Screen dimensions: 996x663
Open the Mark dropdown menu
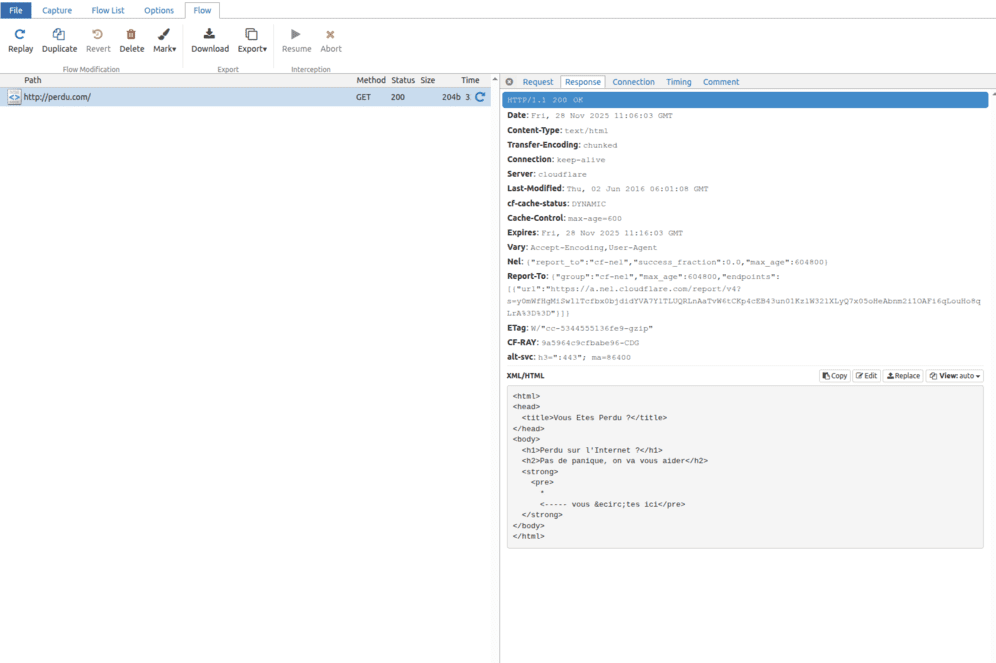pyautogui.click(x=174, y=47)
